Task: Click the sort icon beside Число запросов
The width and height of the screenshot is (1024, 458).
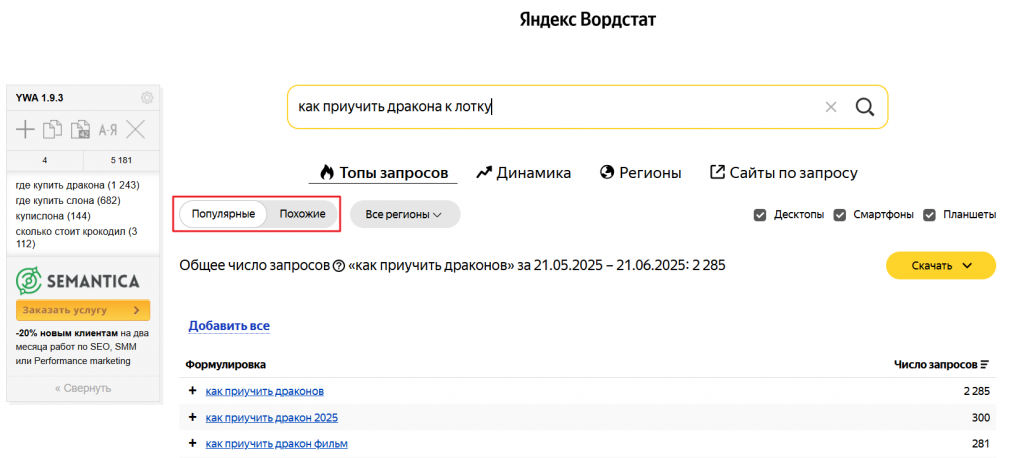Action: tap(985, 365)
